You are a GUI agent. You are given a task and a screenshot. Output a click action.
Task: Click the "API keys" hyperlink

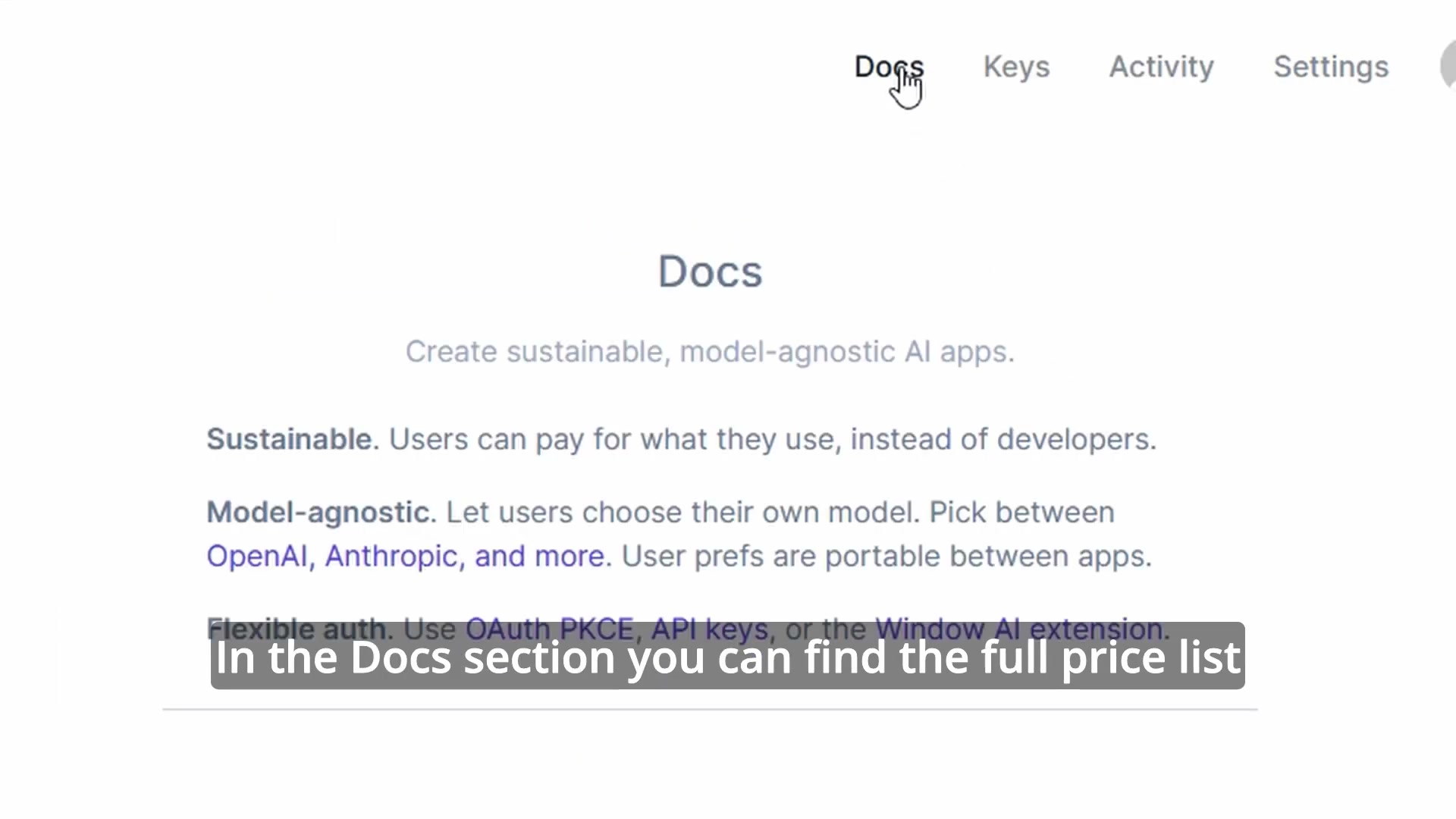coord(710,629)
